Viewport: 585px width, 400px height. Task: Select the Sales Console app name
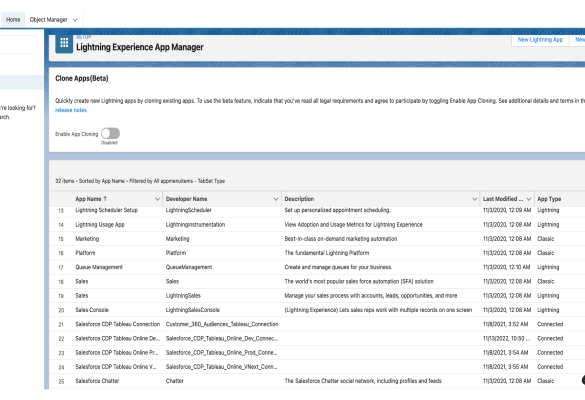pos(92,310)
